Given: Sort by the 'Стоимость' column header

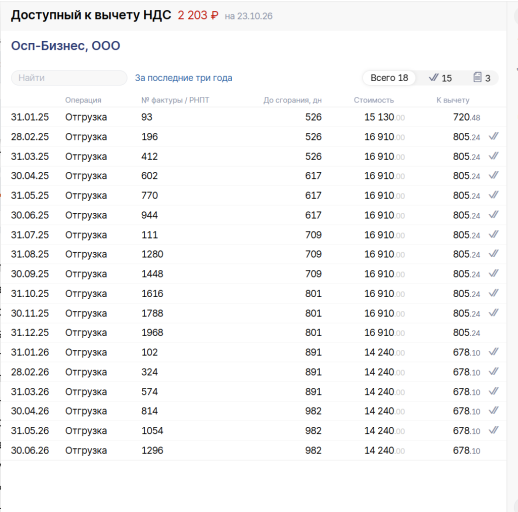Looking at the screenshot, I should 374,100.
